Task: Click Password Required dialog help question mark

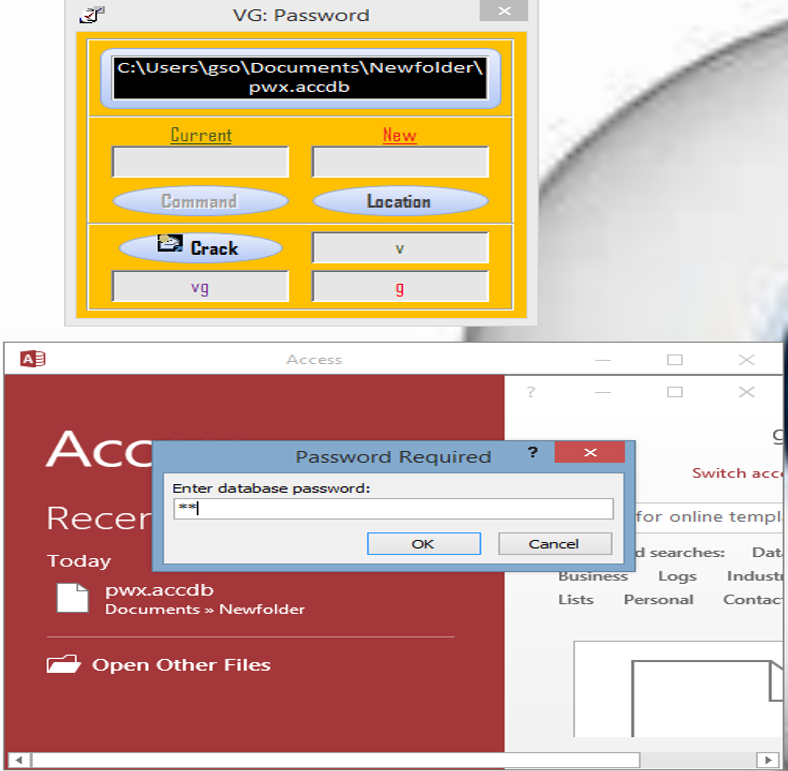Action: click(x=533, y=452)
